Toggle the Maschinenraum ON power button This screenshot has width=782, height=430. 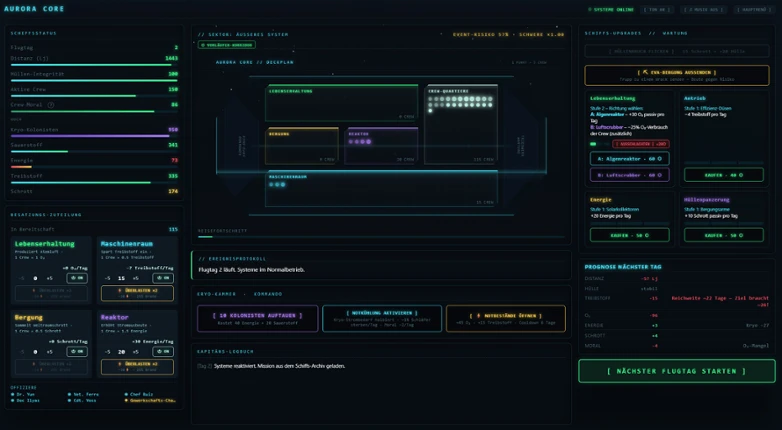point(163,278)
